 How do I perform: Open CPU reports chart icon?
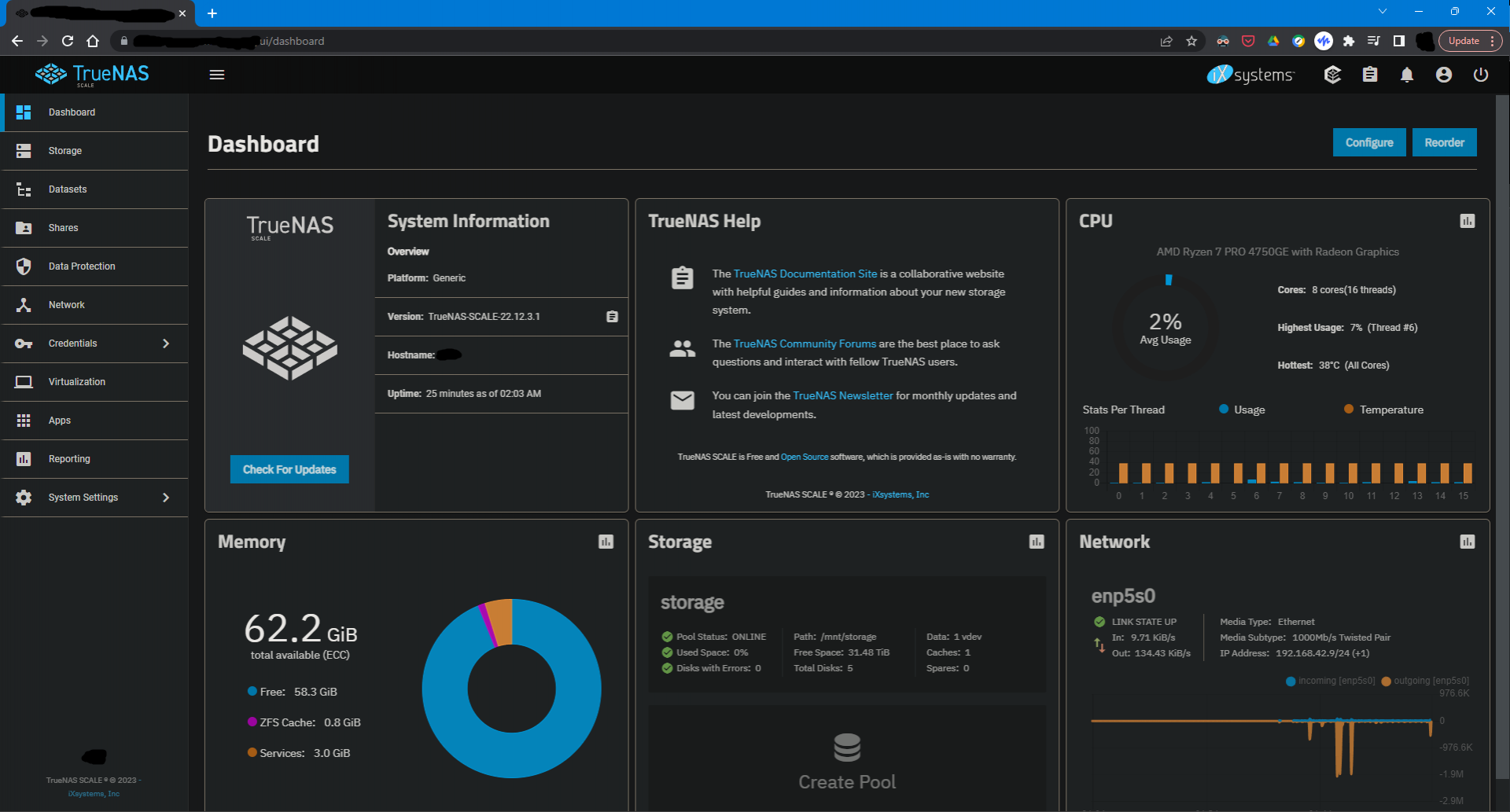[1467, 221]
